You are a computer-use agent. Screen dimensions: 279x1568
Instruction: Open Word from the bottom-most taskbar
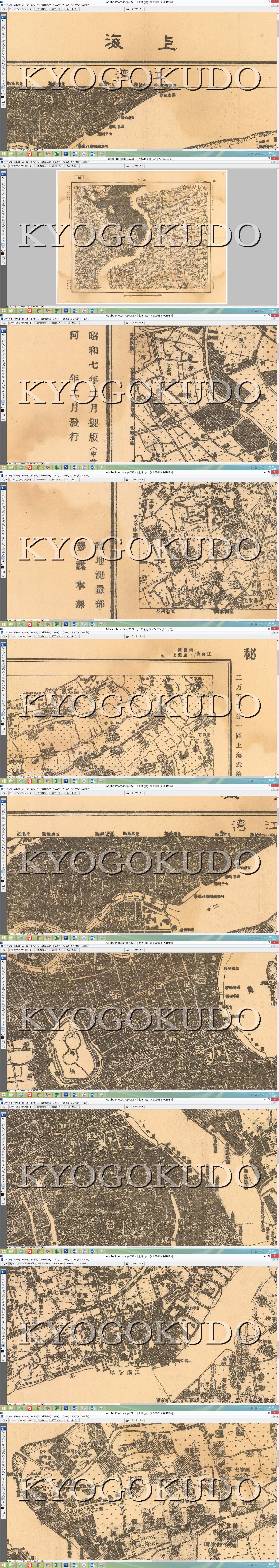tap(74, 1565)
